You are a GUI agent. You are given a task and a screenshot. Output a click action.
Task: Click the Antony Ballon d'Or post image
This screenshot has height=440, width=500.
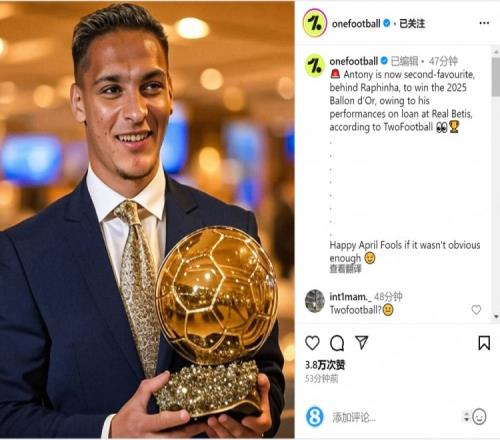coord(147,220)
